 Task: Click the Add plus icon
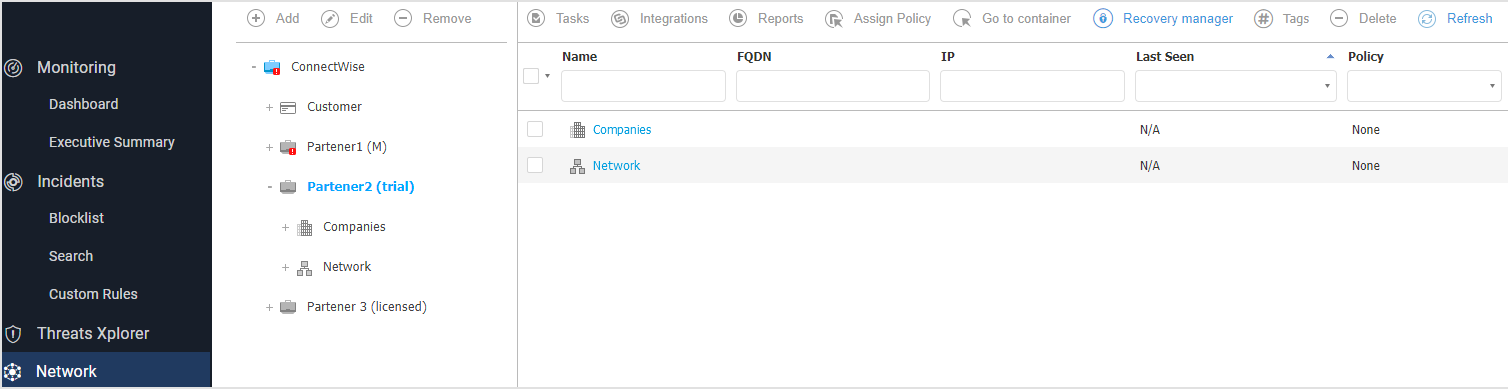(x=256, y=19)
